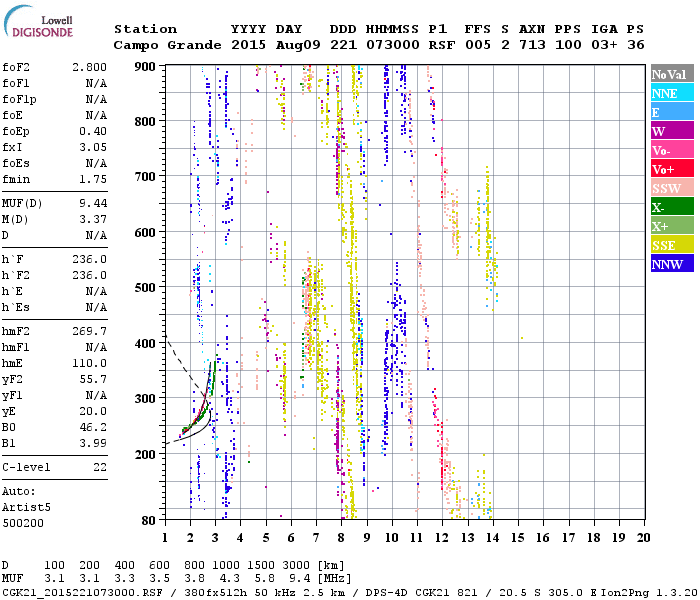Click the 15 label on frequency axis
Screen dimensions: 700x600
[518, 538]
